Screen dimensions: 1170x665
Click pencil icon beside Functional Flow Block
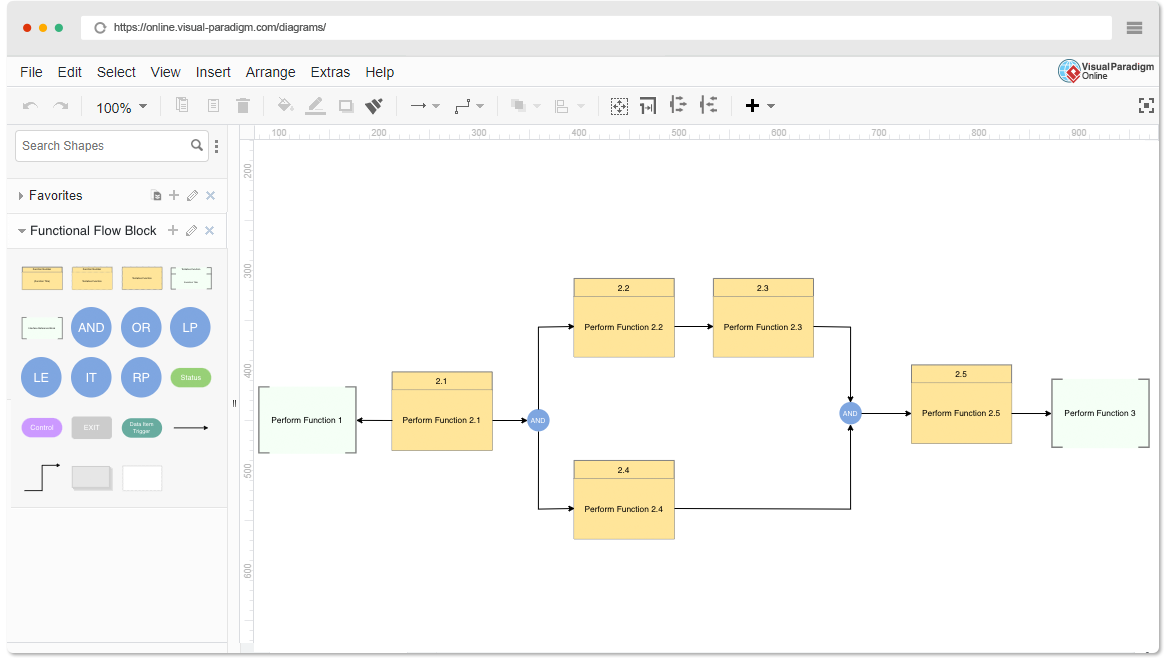(x=192, y=231)
